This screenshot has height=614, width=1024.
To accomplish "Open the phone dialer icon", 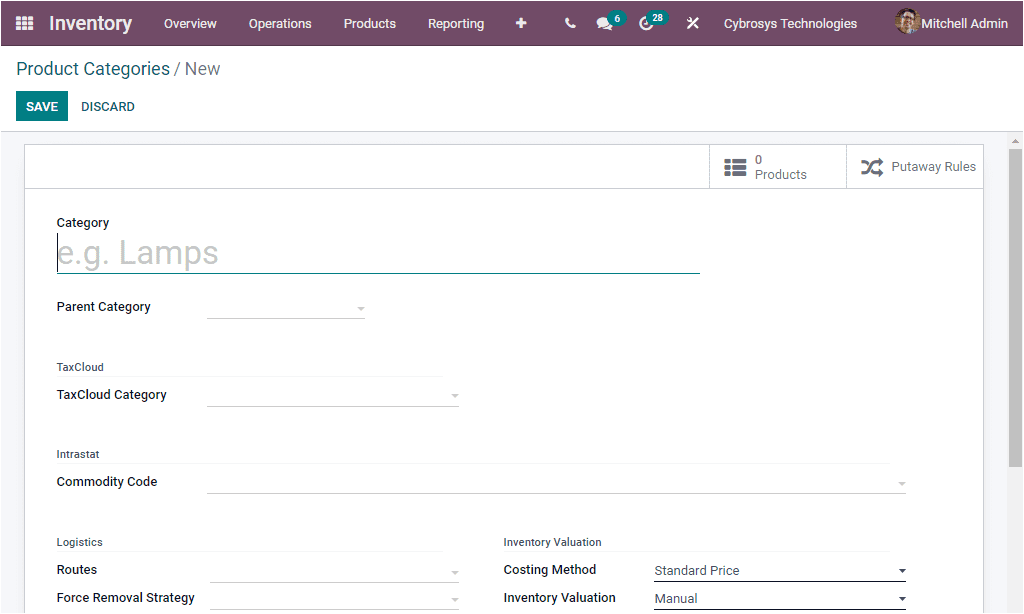I will [x=569, y=23].
